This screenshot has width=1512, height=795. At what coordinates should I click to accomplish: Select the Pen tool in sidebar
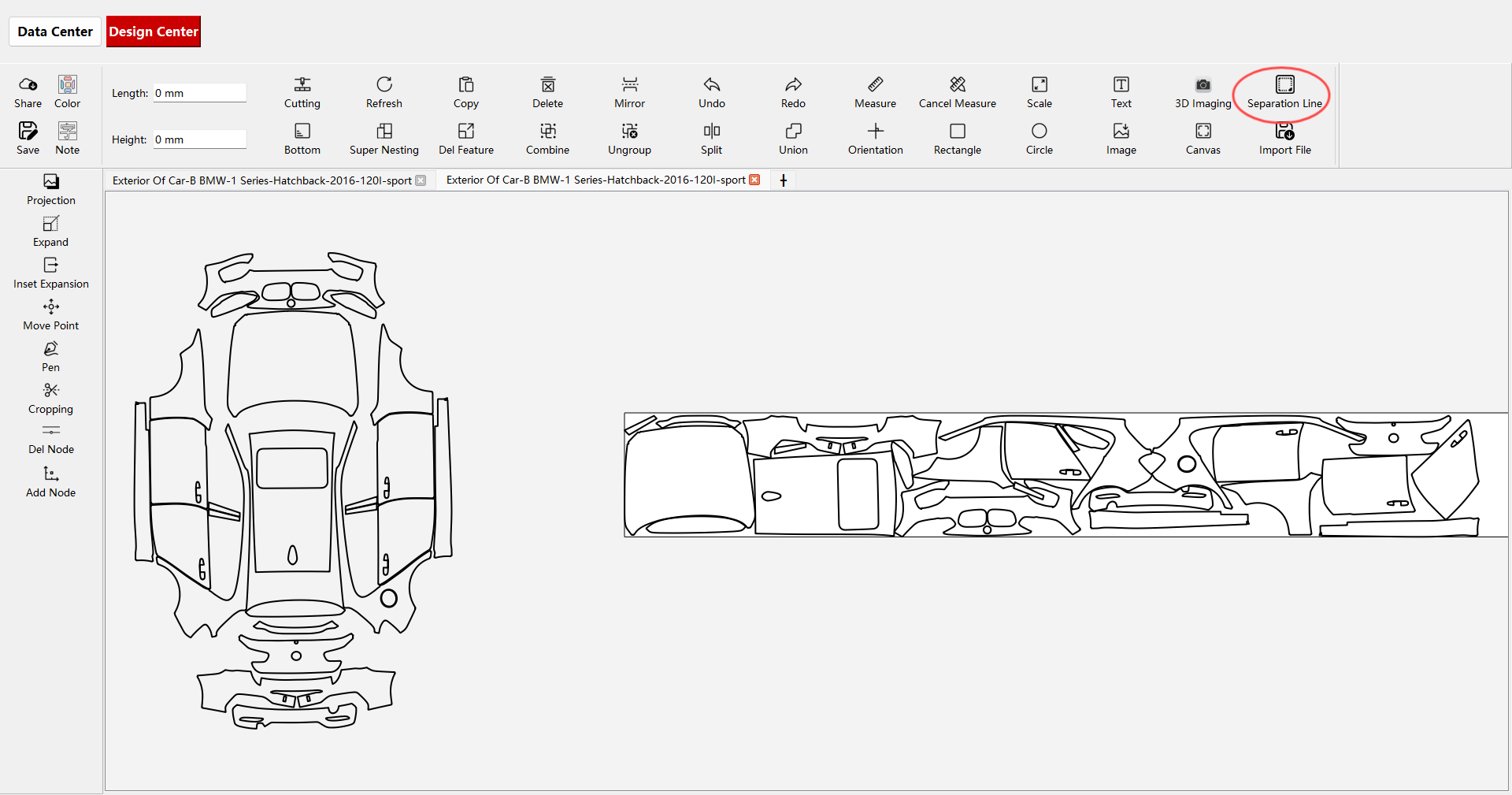coord(50,356)
